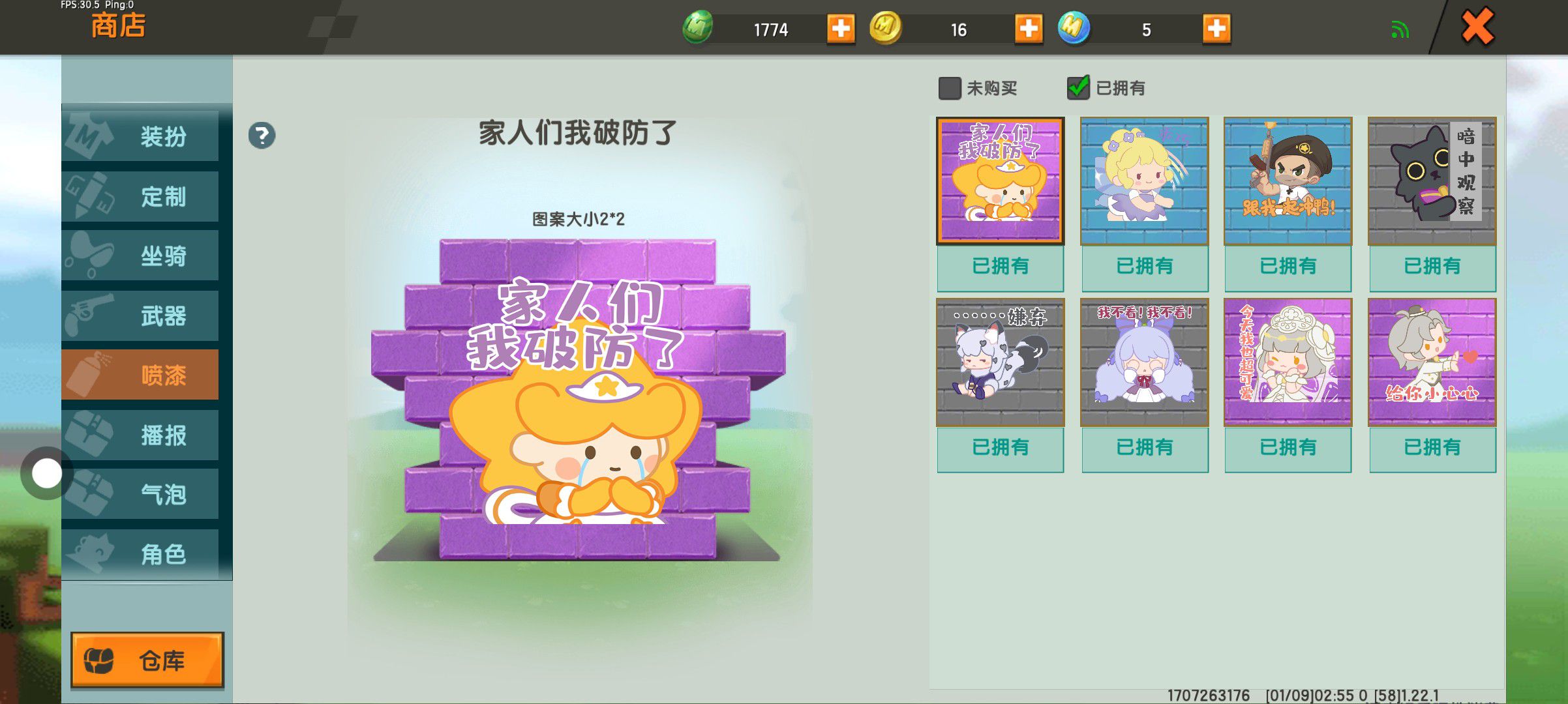Open the 气泡 bubble category
Image resolution: width=1568 pixels, height=704 pixels.
point(140,494)
